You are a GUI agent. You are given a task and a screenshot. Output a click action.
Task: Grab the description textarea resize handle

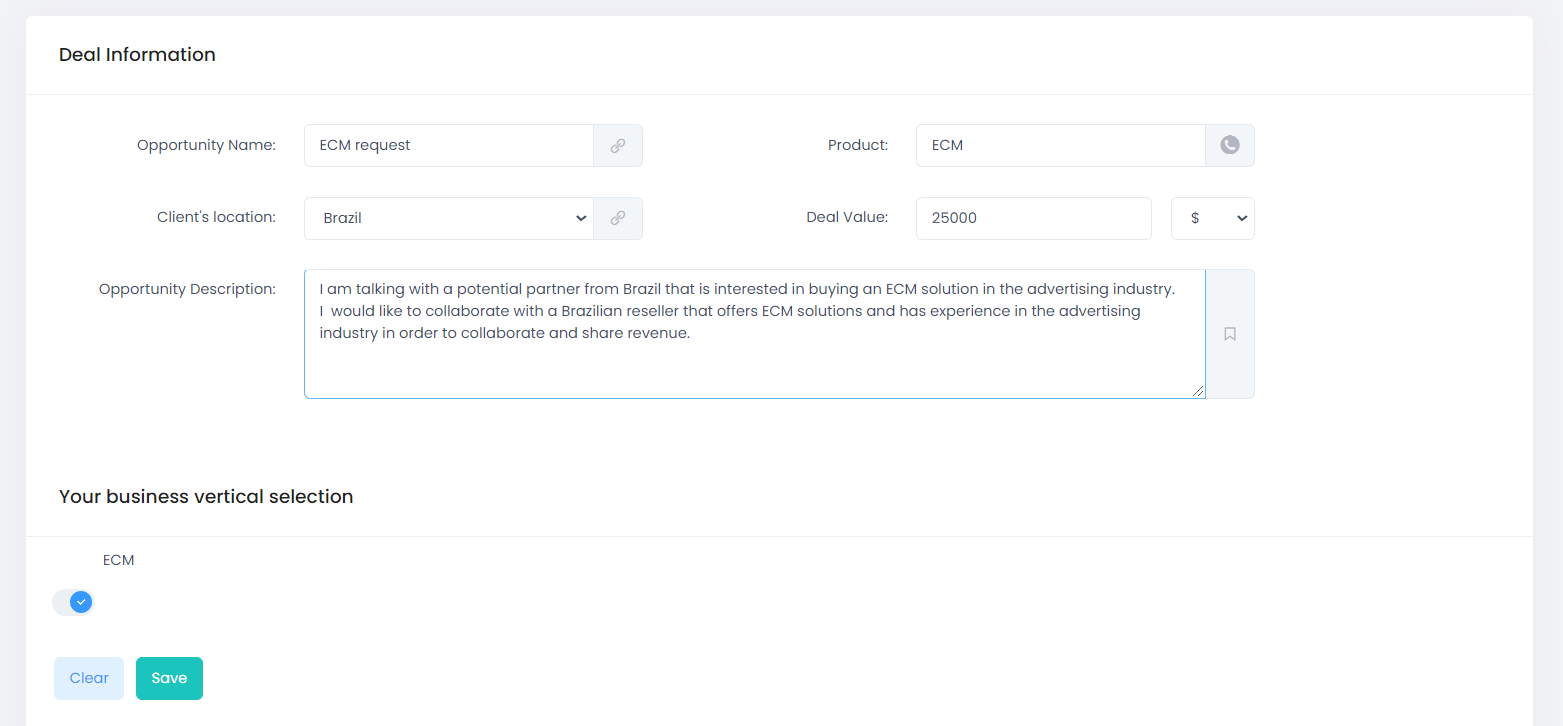tap(1198, 391)
